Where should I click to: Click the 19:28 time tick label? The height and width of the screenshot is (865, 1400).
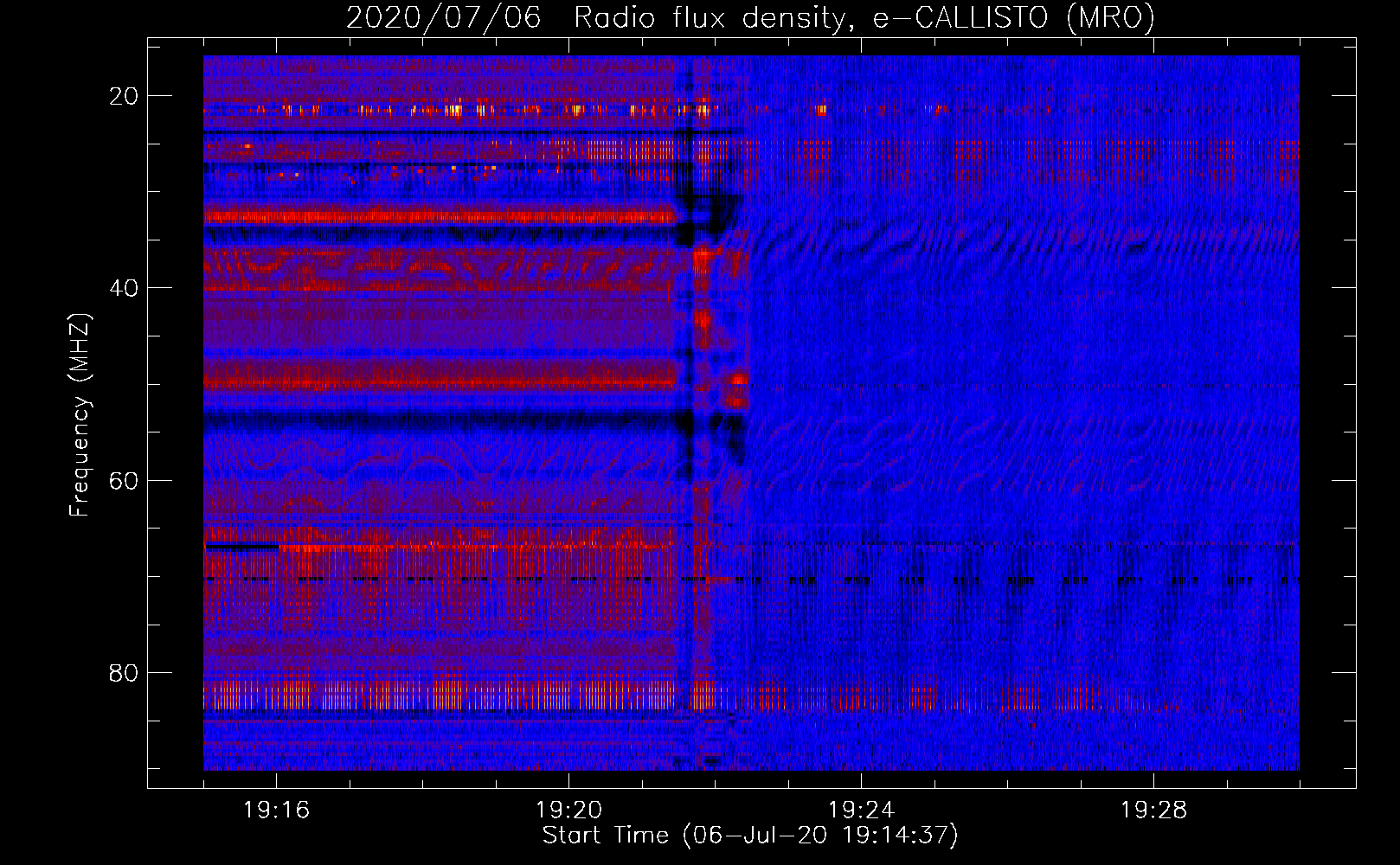tap(1154, 811)
